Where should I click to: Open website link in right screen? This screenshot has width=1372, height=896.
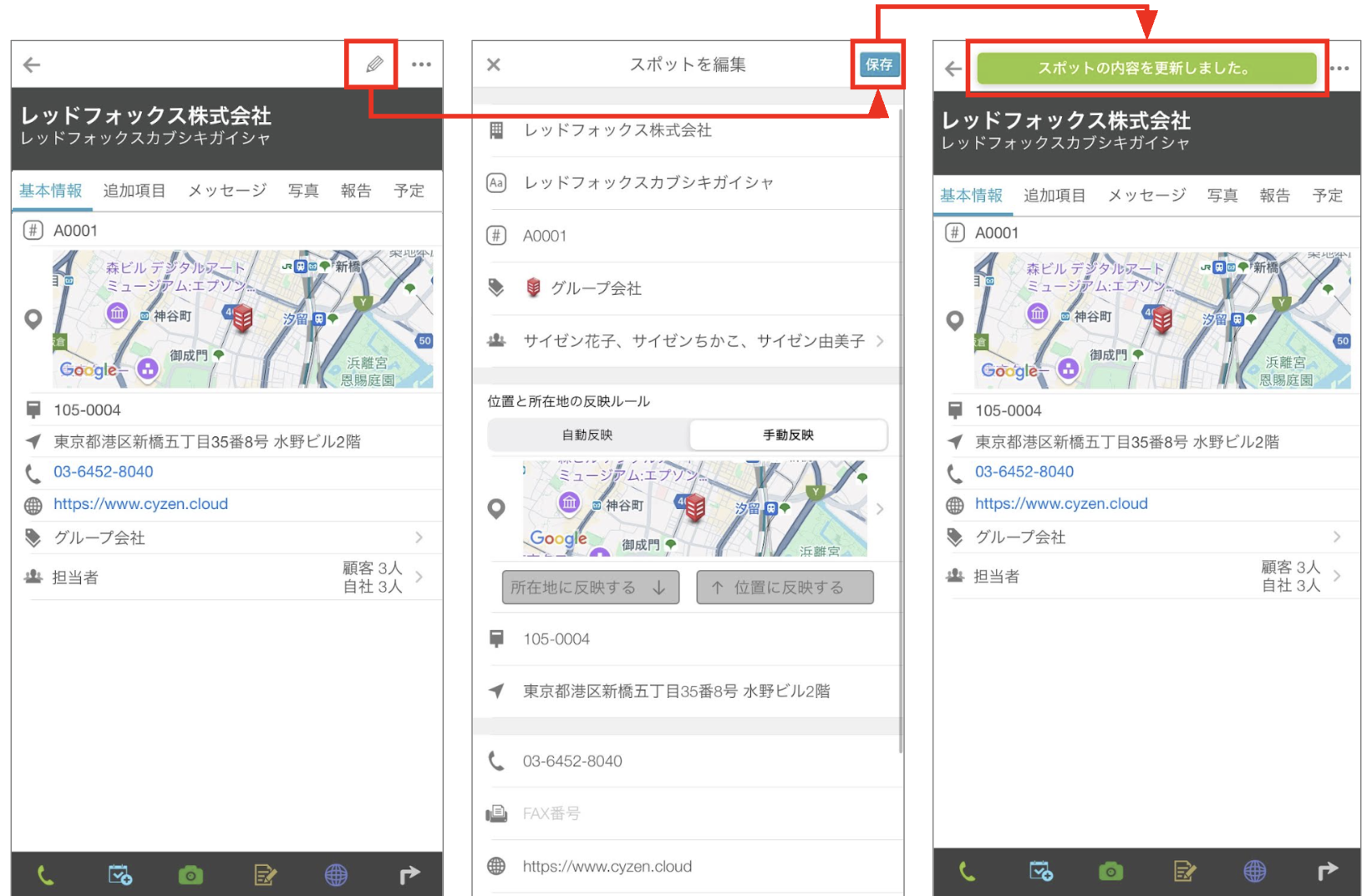(x=1061, y=504)
